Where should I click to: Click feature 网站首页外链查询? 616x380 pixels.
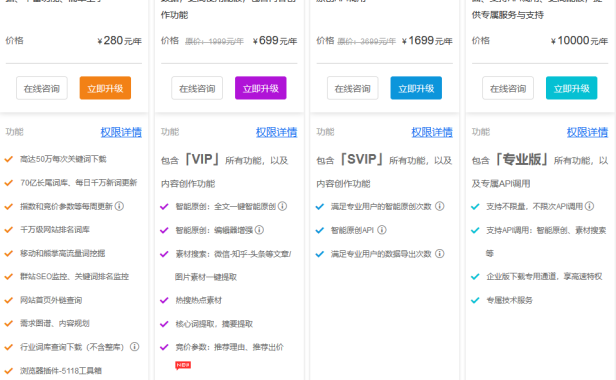51,300
